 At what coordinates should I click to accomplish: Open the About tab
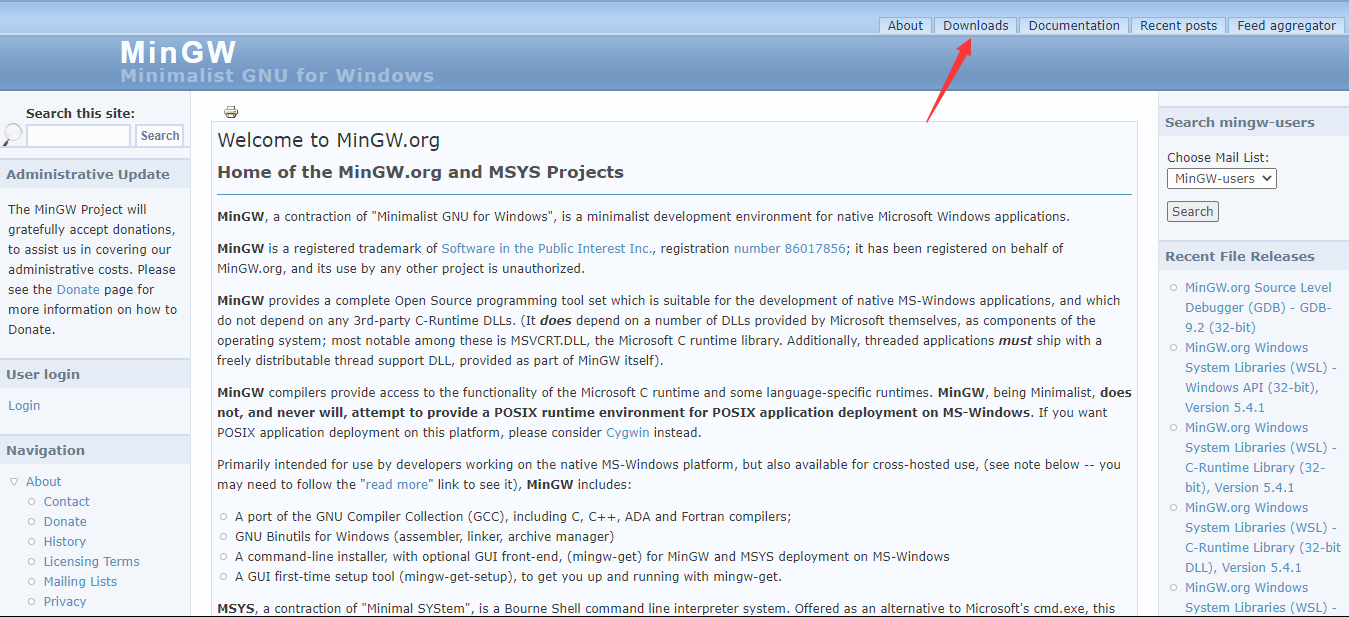905,26
